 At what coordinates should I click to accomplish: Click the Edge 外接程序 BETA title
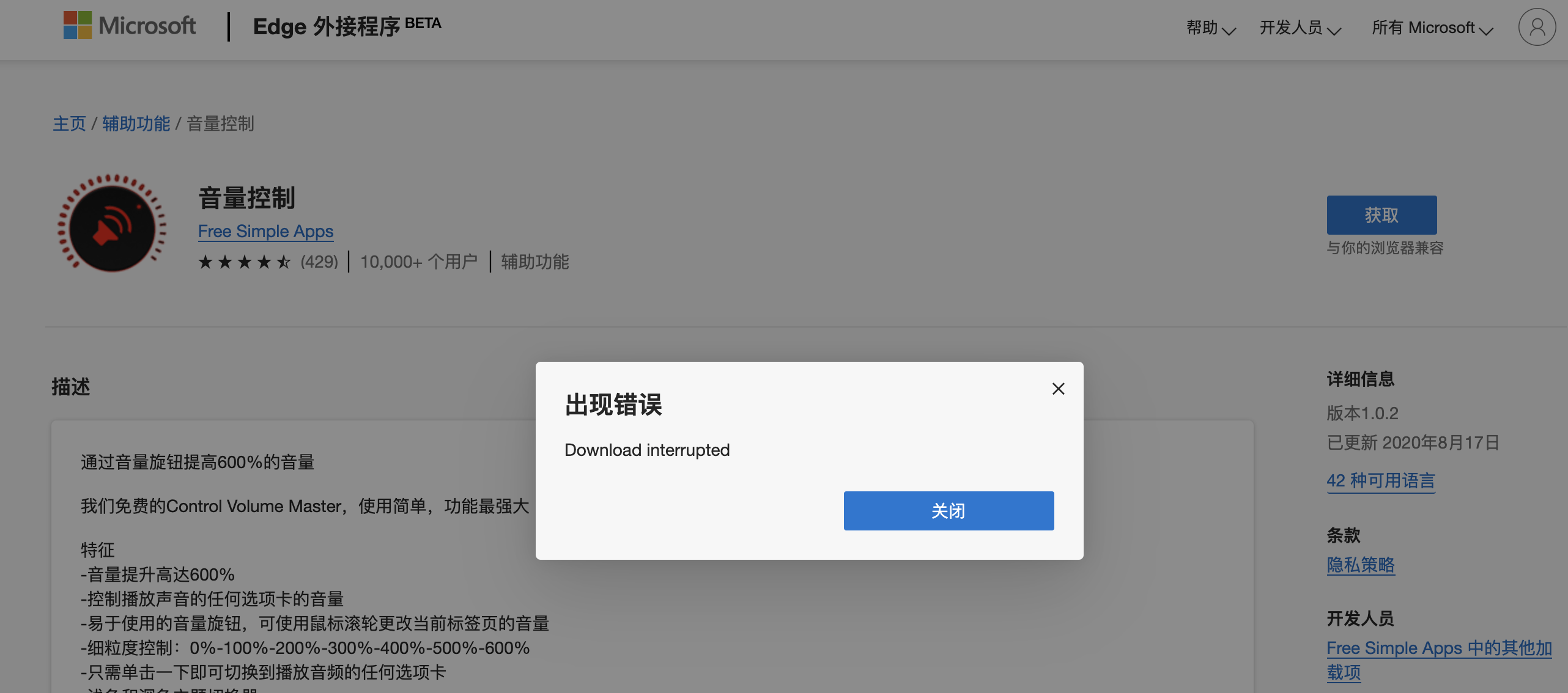[x=347, y=27]
